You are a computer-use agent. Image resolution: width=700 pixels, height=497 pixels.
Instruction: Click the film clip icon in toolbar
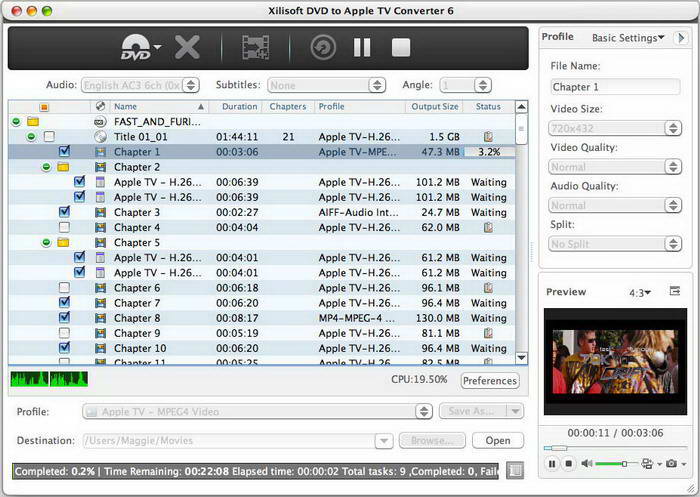point(256,47)
